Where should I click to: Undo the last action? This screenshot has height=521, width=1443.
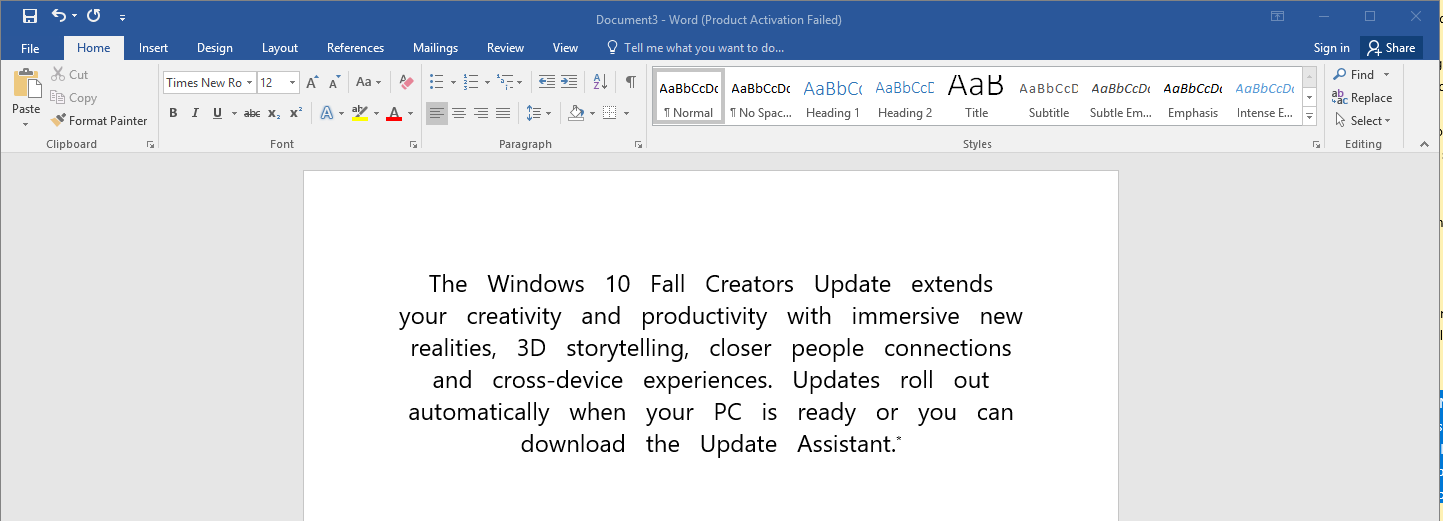pos(59,16)
